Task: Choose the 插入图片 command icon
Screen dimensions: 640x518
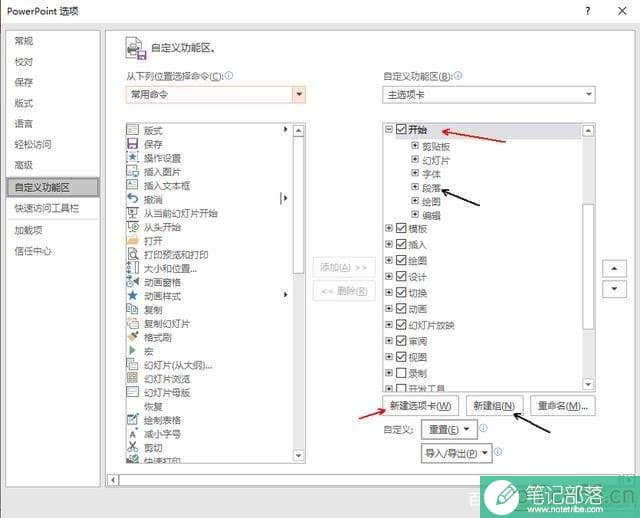Action: [x=132, y=171]
